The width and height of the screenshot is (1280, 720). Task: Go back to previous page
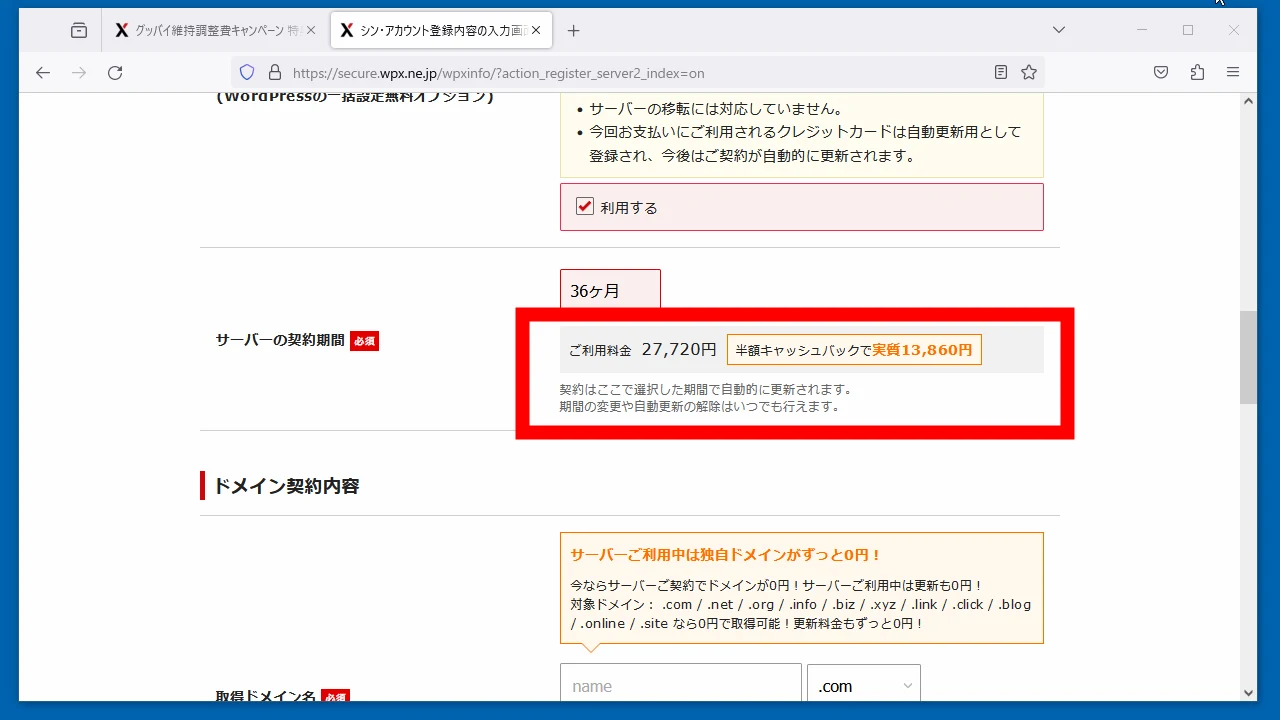pos(42,72)
